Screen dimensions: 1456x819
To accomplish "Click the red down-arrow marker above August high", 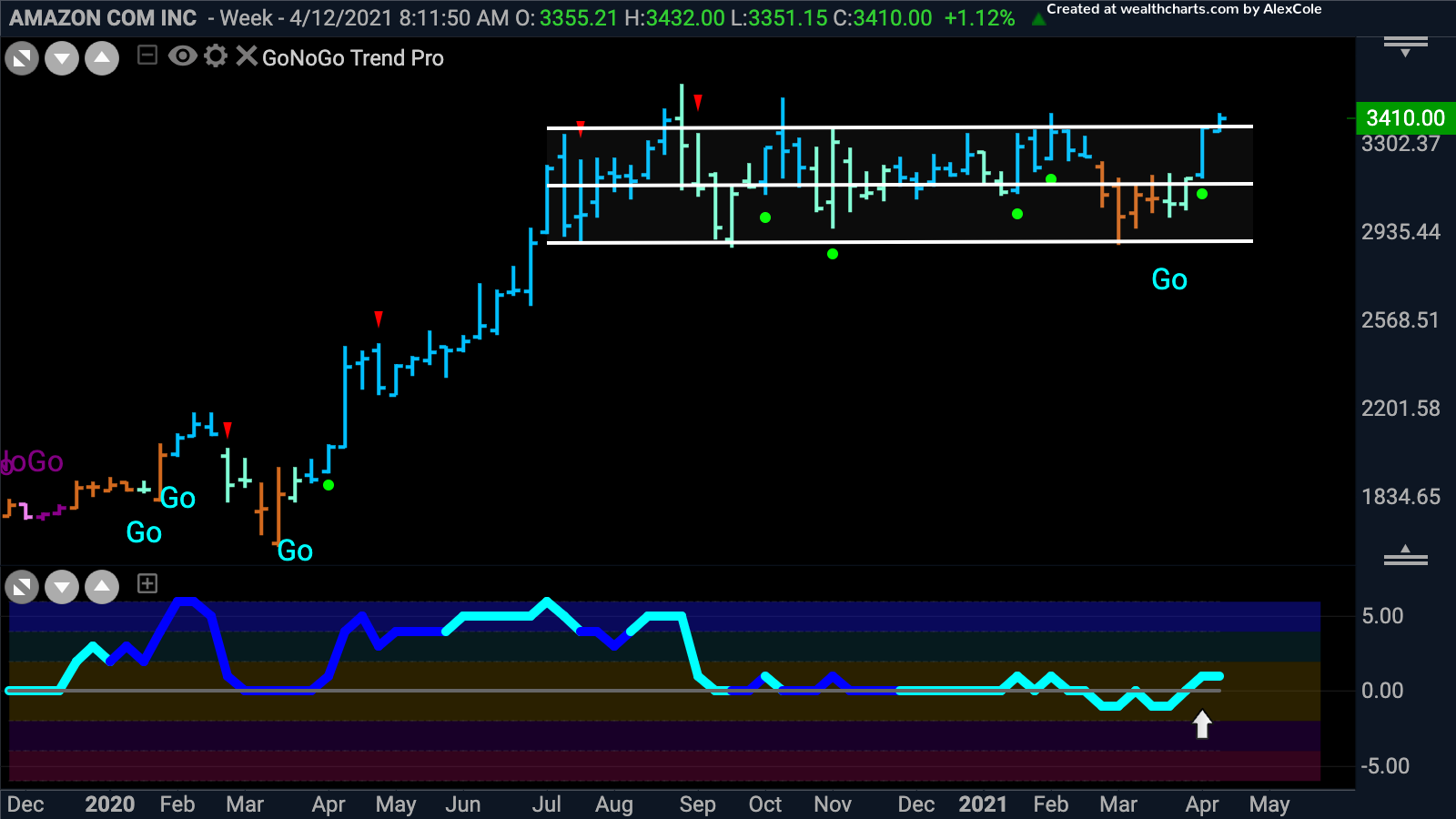I will click(x=698, y=102).
